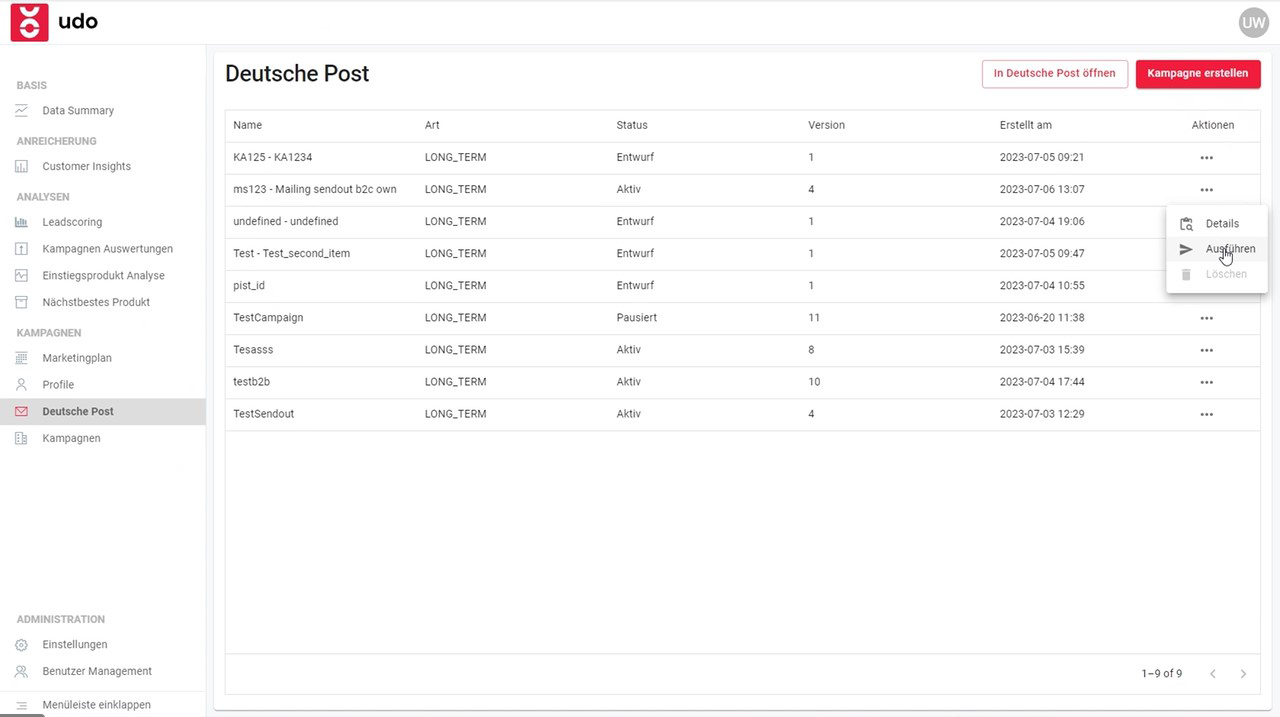
Task: Click the testb2b name cell
Action: [253, 382]
